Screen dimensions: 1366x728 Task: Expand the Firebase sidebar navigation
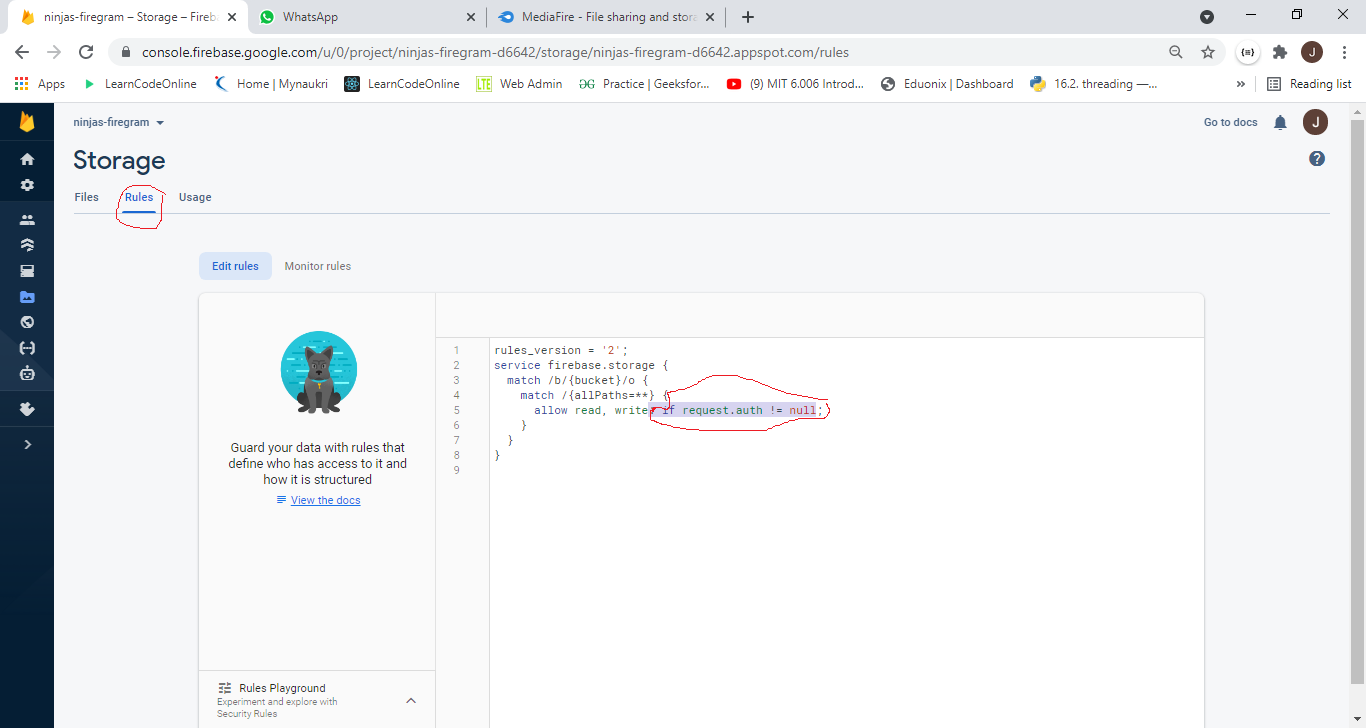[x=27, y=444]
